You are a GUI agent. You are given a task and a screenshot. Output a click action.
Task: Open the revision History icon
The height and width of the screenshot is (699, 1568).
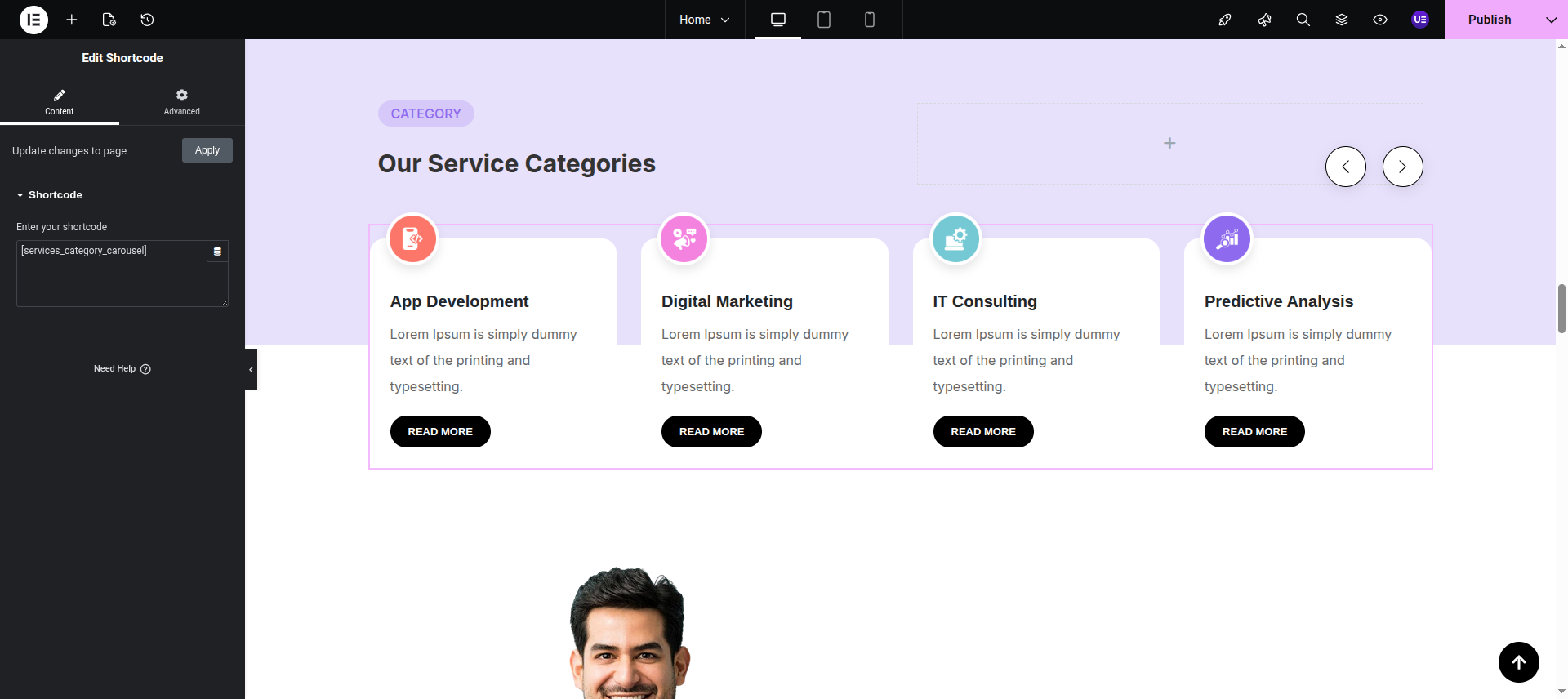(x=147, y=20)
